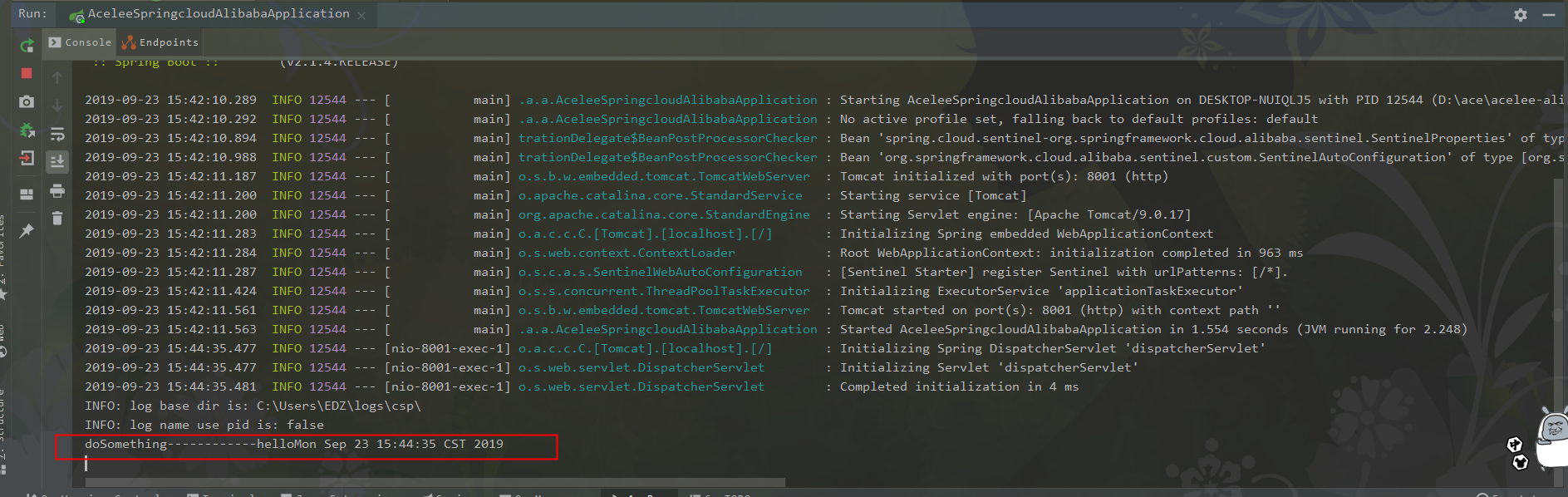Switch to the Endpoints tab
This screenshot has width=1568, height=497.
[160, 42]
